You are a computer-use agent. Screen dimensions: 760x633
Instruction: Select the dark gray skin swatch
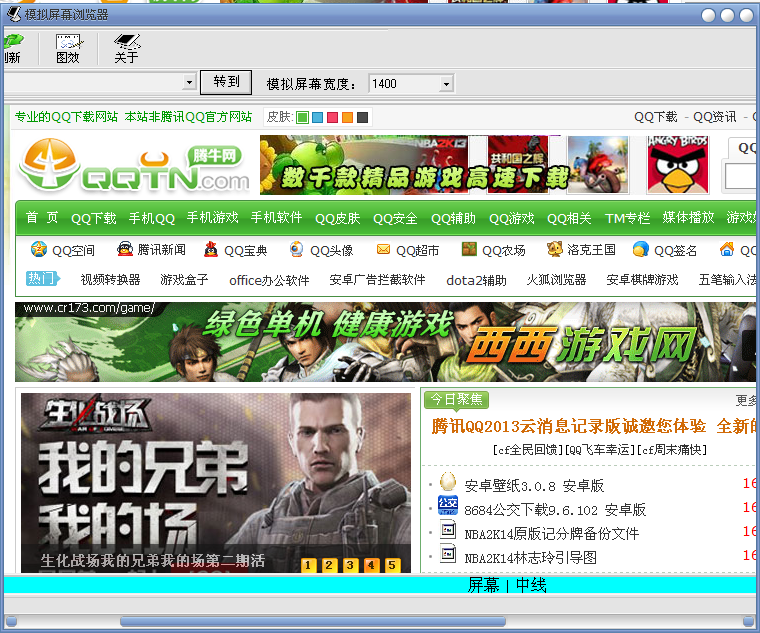click(363, 117)
